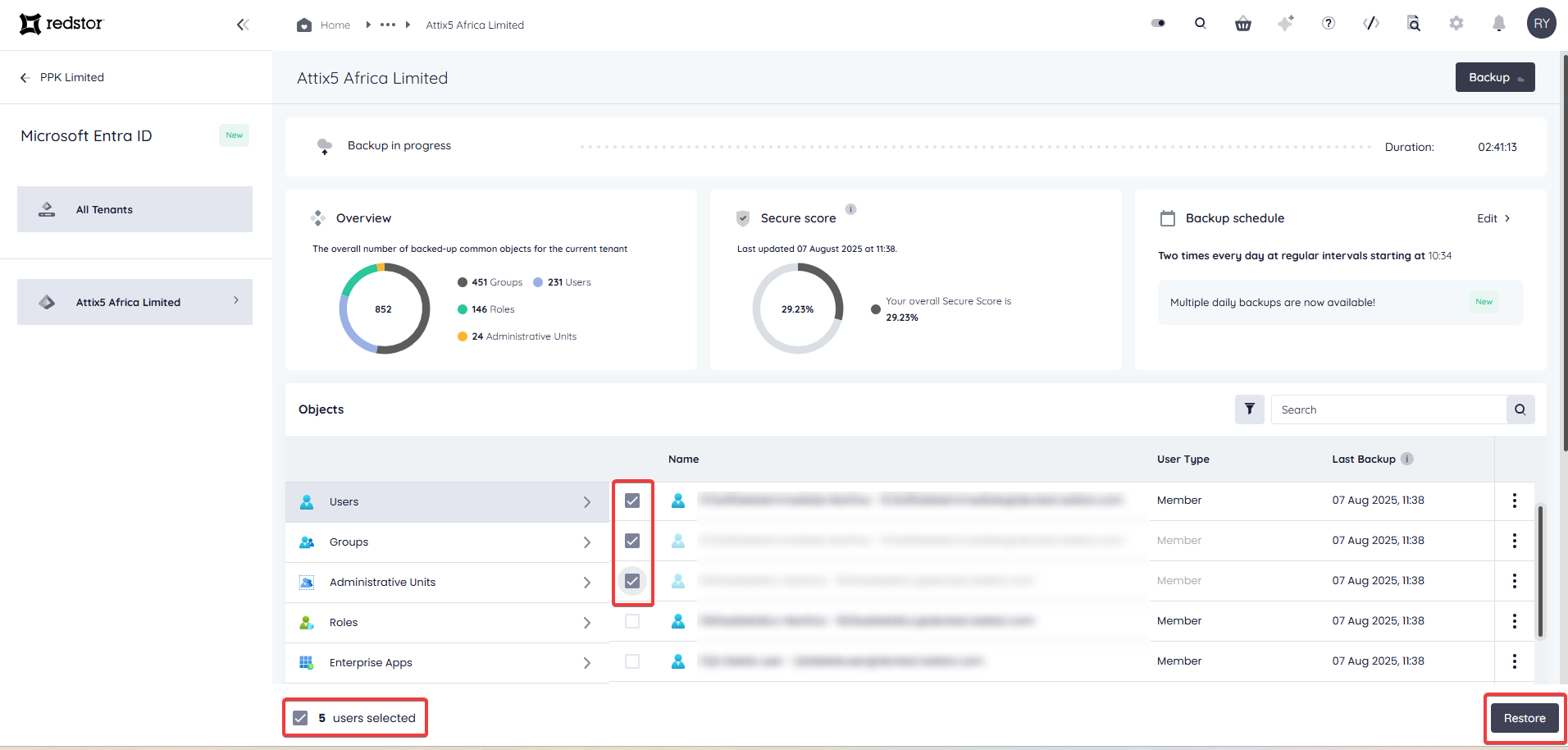Select the Groups object category
Image resolution: width=1568 pixels, height=750 pixels.
pyautogui.click(x=447, y=542)
